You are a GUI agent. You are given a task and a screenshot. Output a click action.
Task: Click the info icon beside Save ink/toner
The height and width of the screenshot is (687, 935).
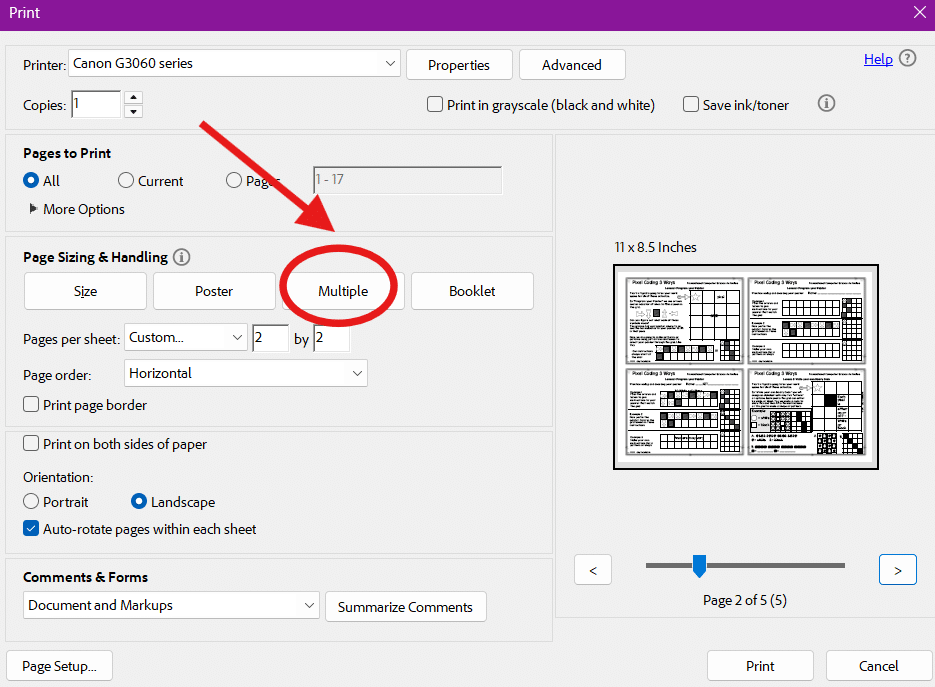(x=826, y=103)
